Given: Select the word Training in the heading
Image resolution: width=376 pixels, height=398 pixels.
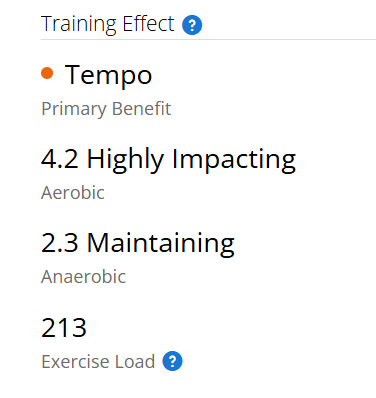Looking at the screenshot, I should pos(79,25).
